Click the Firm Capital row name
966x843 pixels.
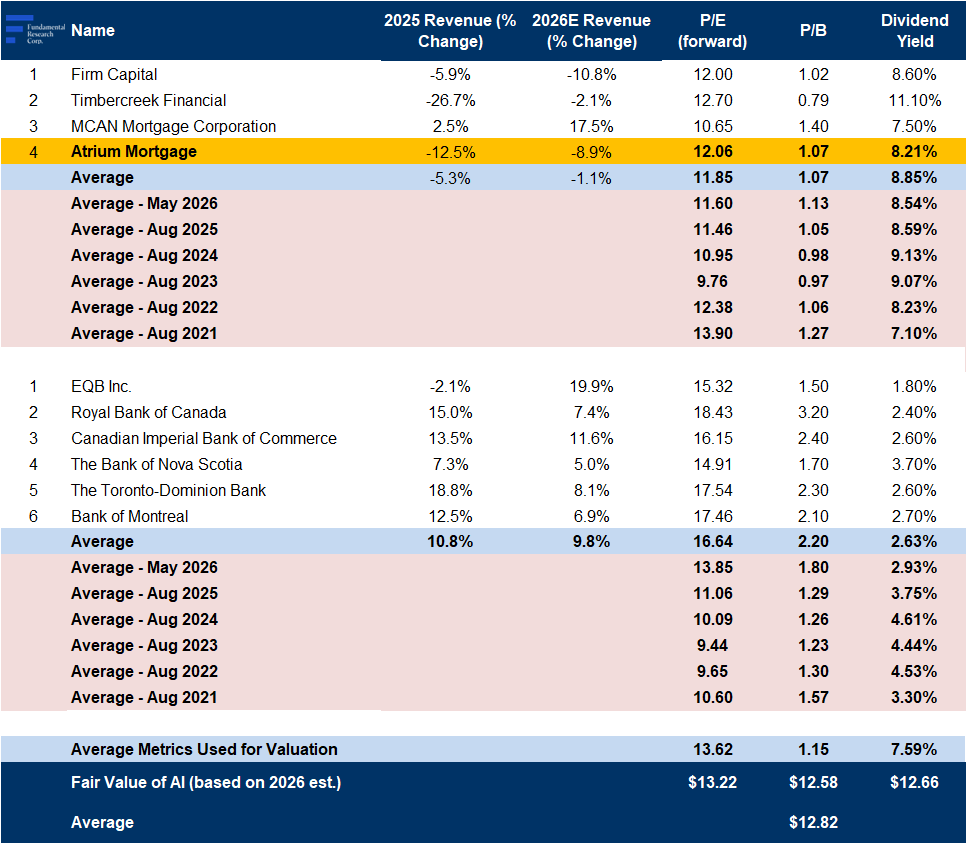click(114, 75)
